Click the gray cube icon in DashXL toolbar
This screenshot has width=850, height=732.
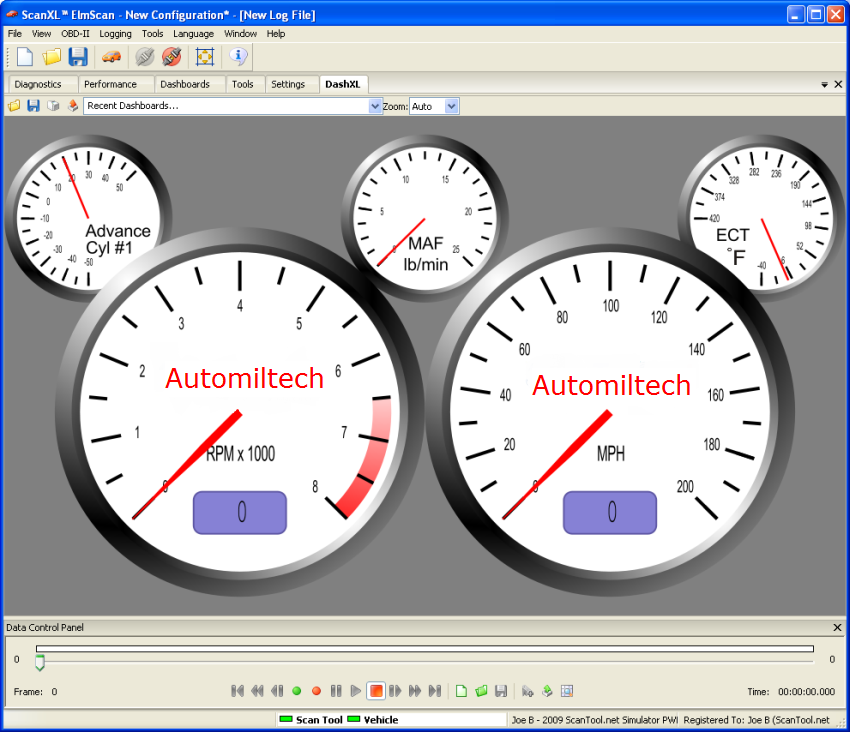tap(53, 106)
